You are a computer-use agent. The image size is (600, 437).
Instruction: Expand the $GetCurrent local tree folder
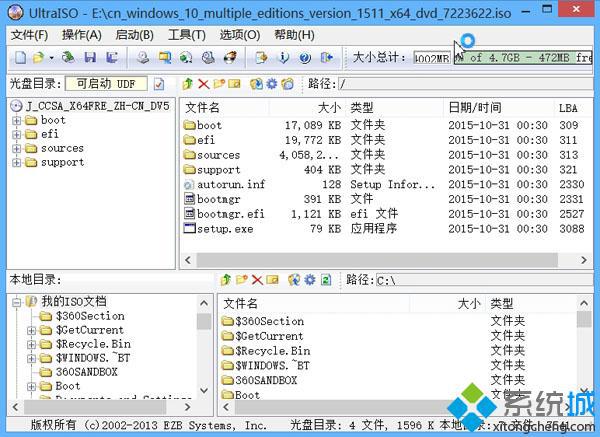pyautogui.click(x=31, y=330)
